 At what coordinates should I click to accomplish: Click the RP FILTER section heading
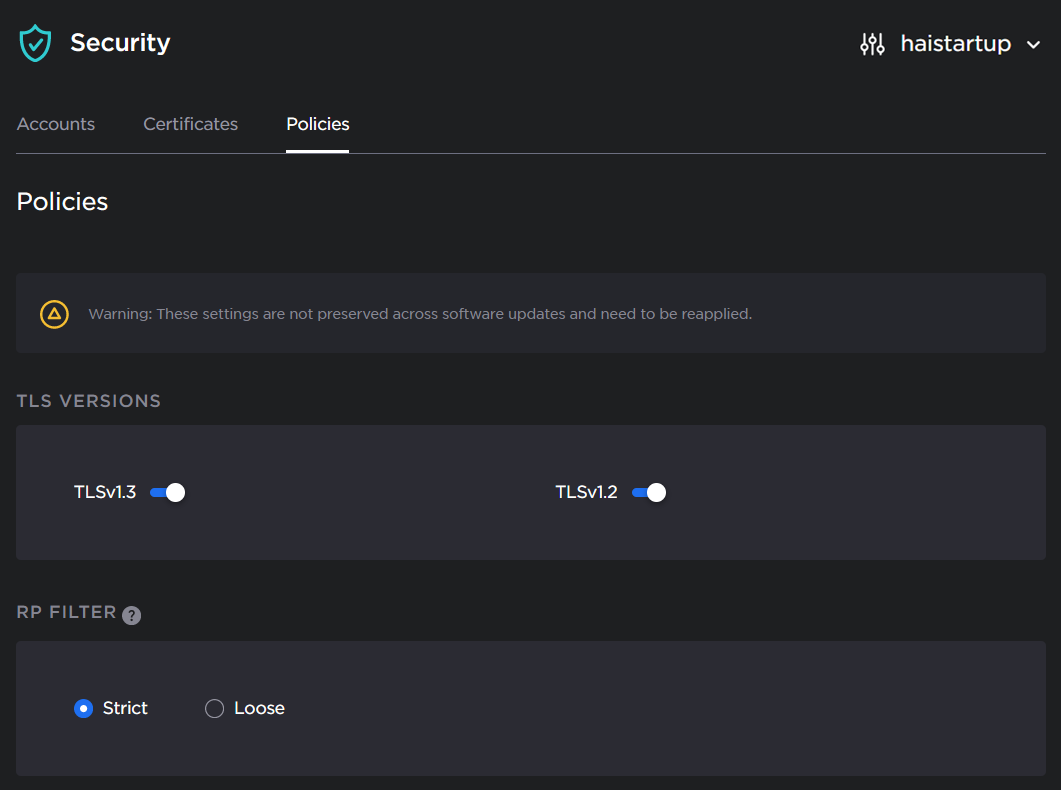coord(67,612)
